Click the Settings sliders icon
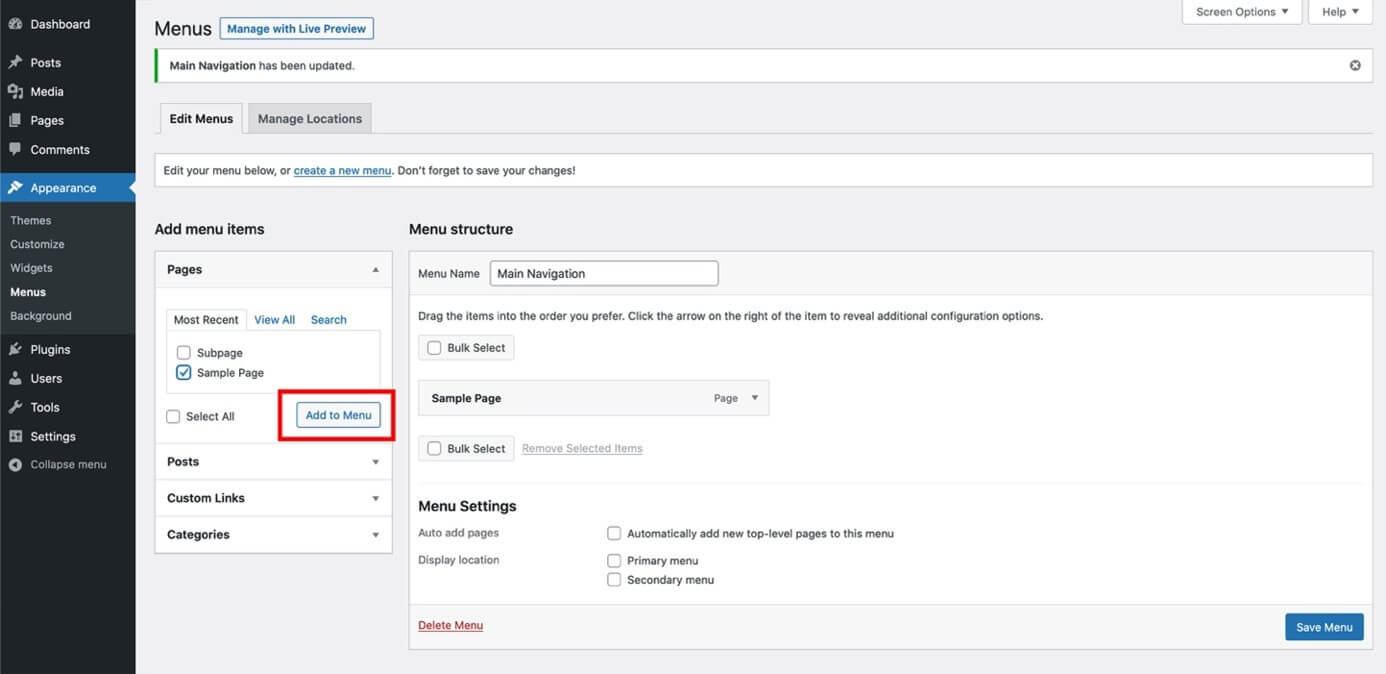1386x674 pixels. pyautogui.click(x=15, y=436)
